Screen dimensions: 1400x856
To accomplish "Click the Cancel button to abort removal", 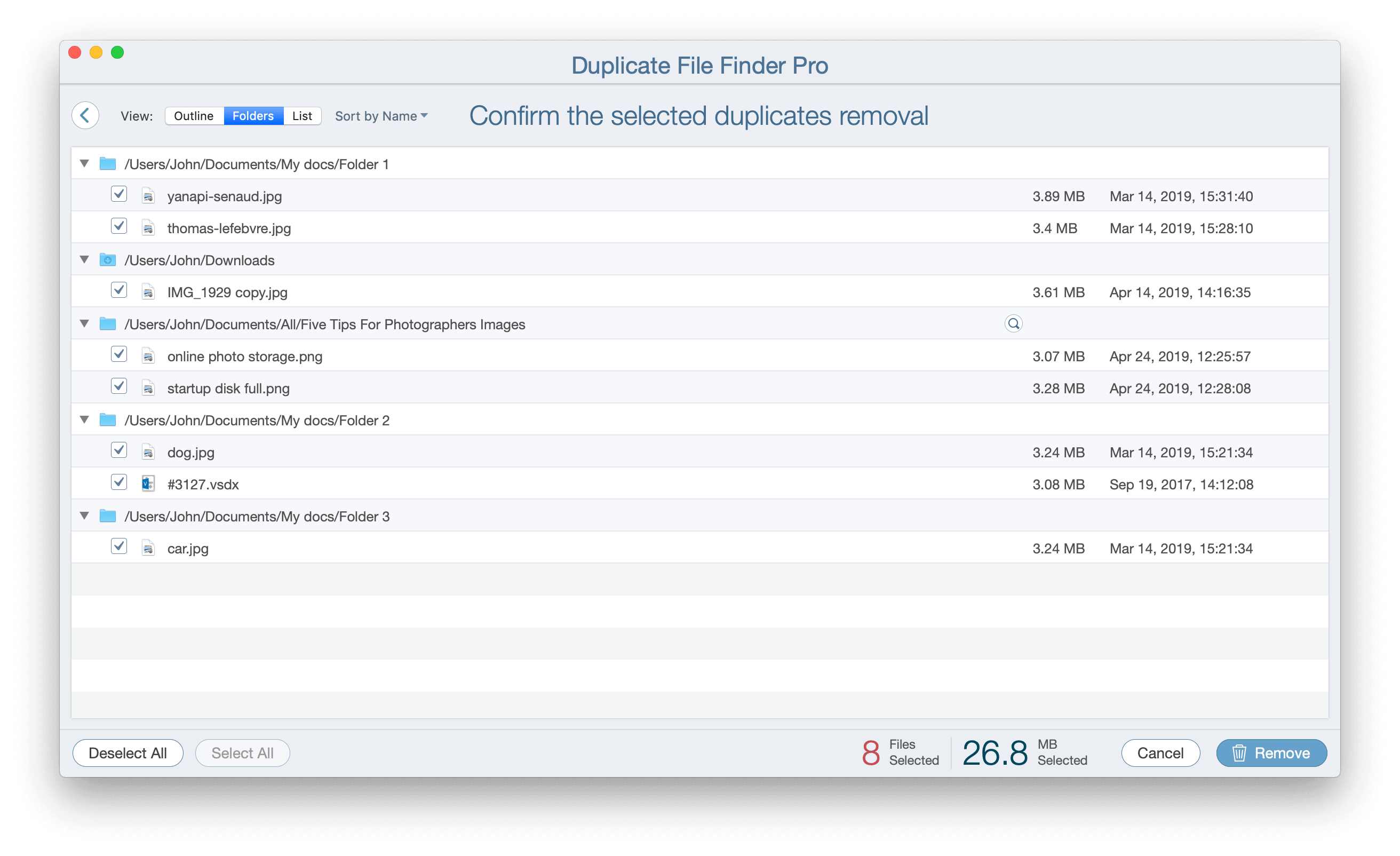I will click(1160, 753).
